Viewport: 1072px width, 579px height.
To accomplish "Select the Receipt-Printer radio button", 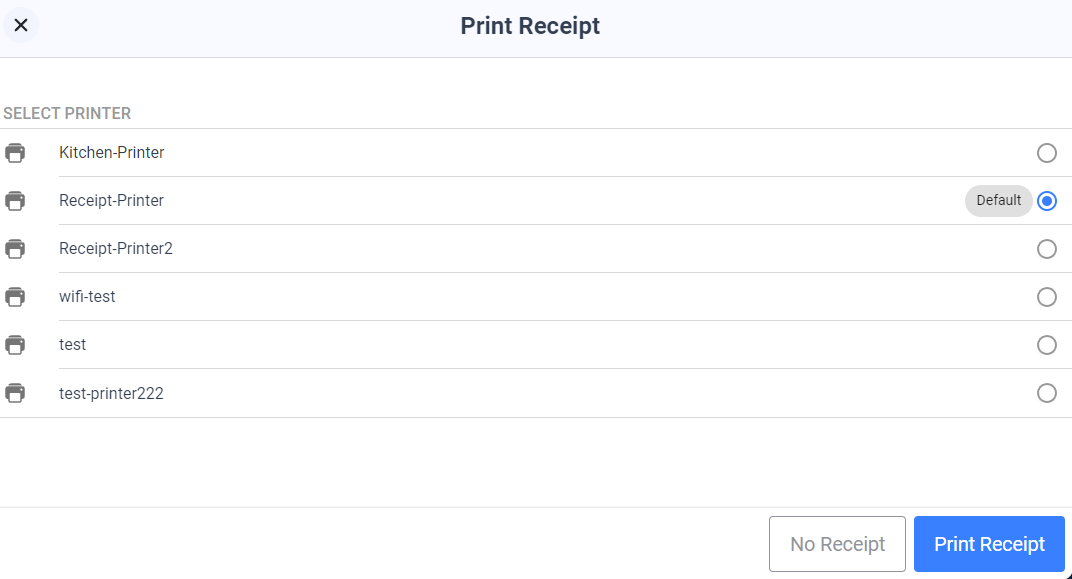I will 1047,201.
